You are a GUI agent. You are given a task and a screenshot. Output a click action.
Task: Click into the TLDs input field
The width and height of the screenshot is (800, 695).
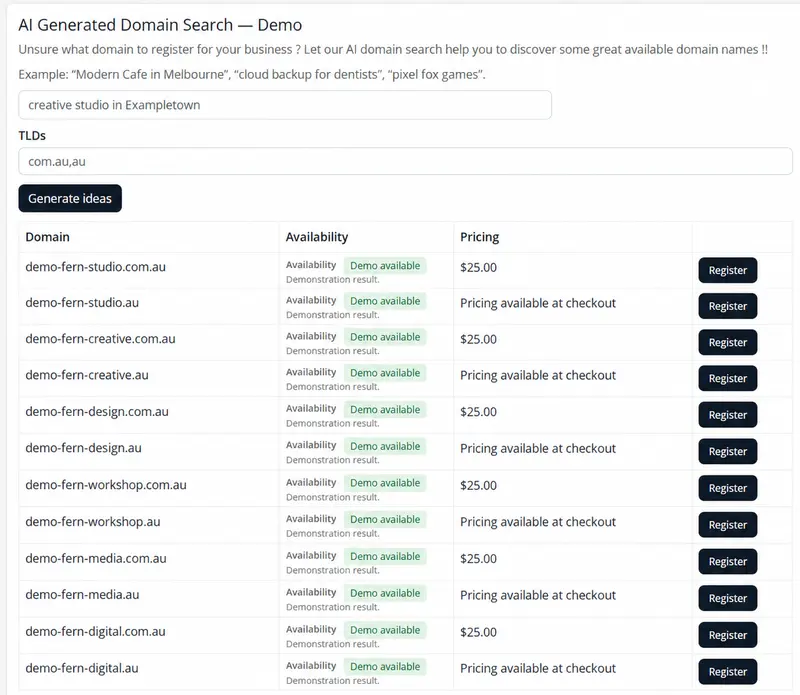pos(405,161)
